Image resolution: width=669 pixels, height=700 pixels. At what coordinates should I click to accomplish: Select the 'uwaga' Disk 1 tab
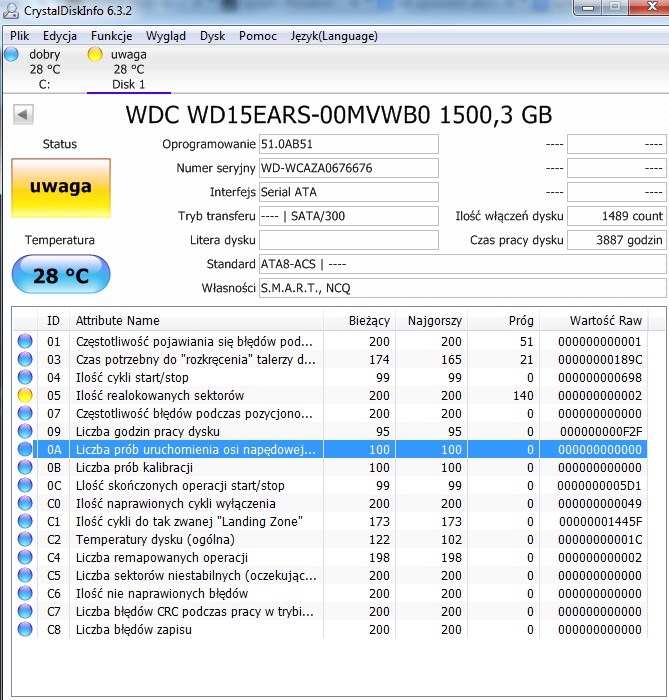(x=129, y=69)
